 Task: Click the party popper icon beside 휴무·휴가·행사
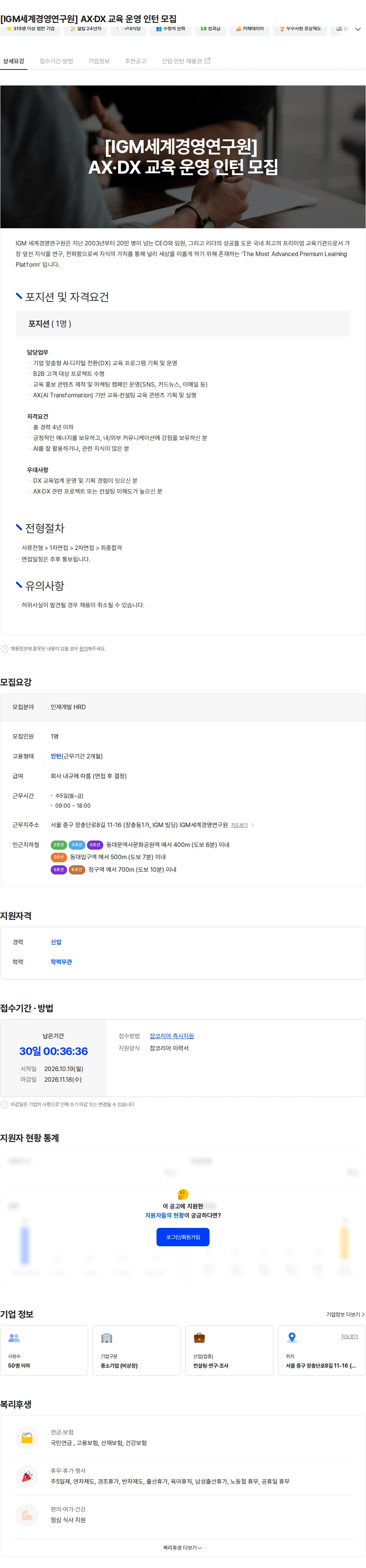(27, 1477)
